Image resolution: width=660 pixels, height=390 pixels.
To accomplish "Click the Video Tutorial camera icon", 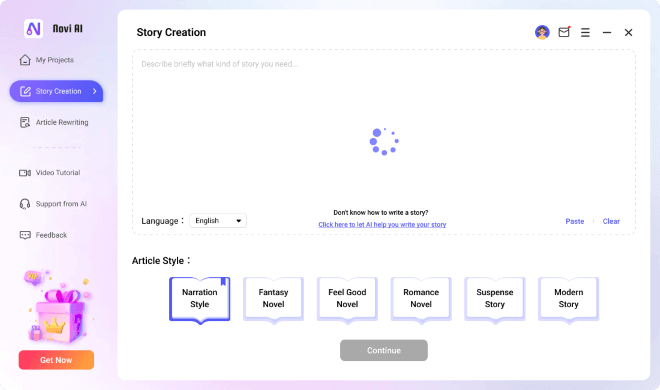I will click(x=25, y=173).
